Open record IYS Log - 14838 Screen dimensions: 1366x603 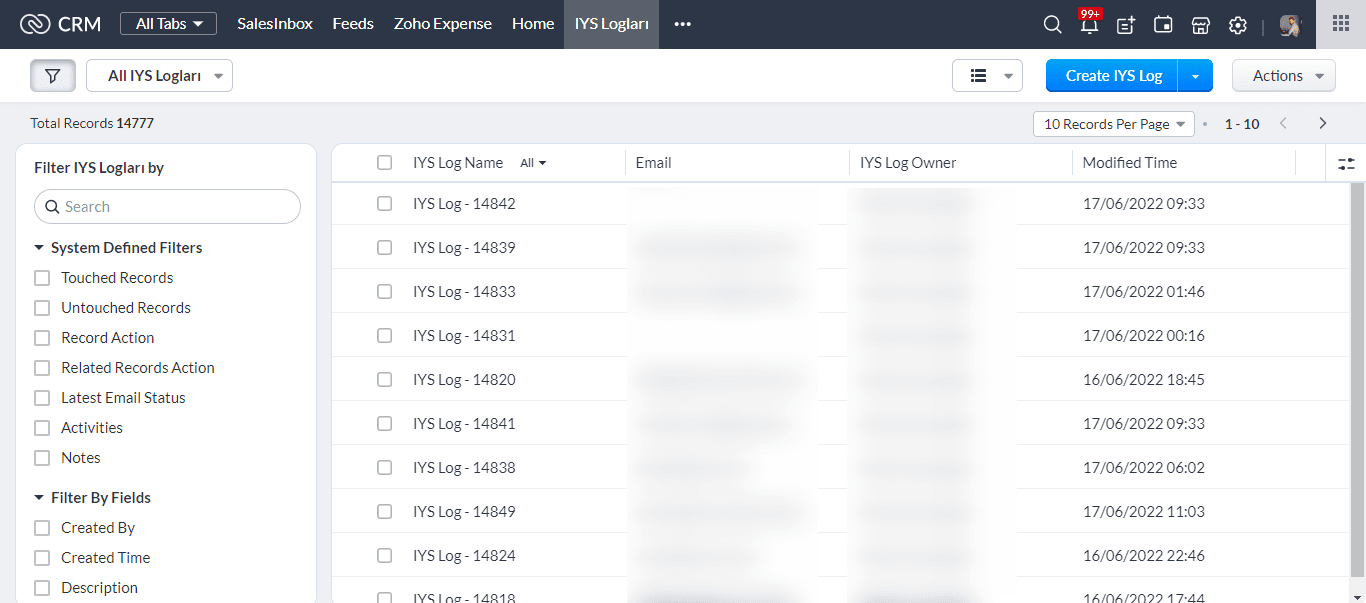464,468
